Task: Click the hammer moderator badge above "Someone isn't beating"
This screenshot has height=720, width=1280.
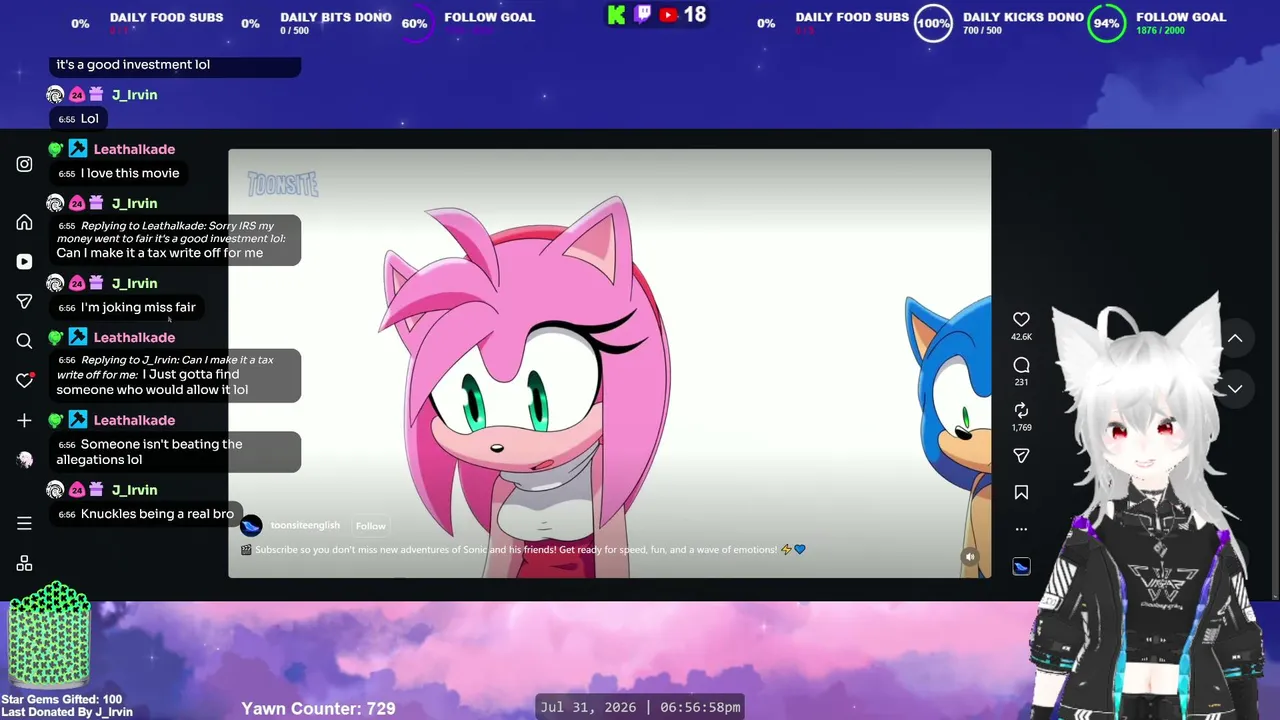Action: (x=78, y=420)
